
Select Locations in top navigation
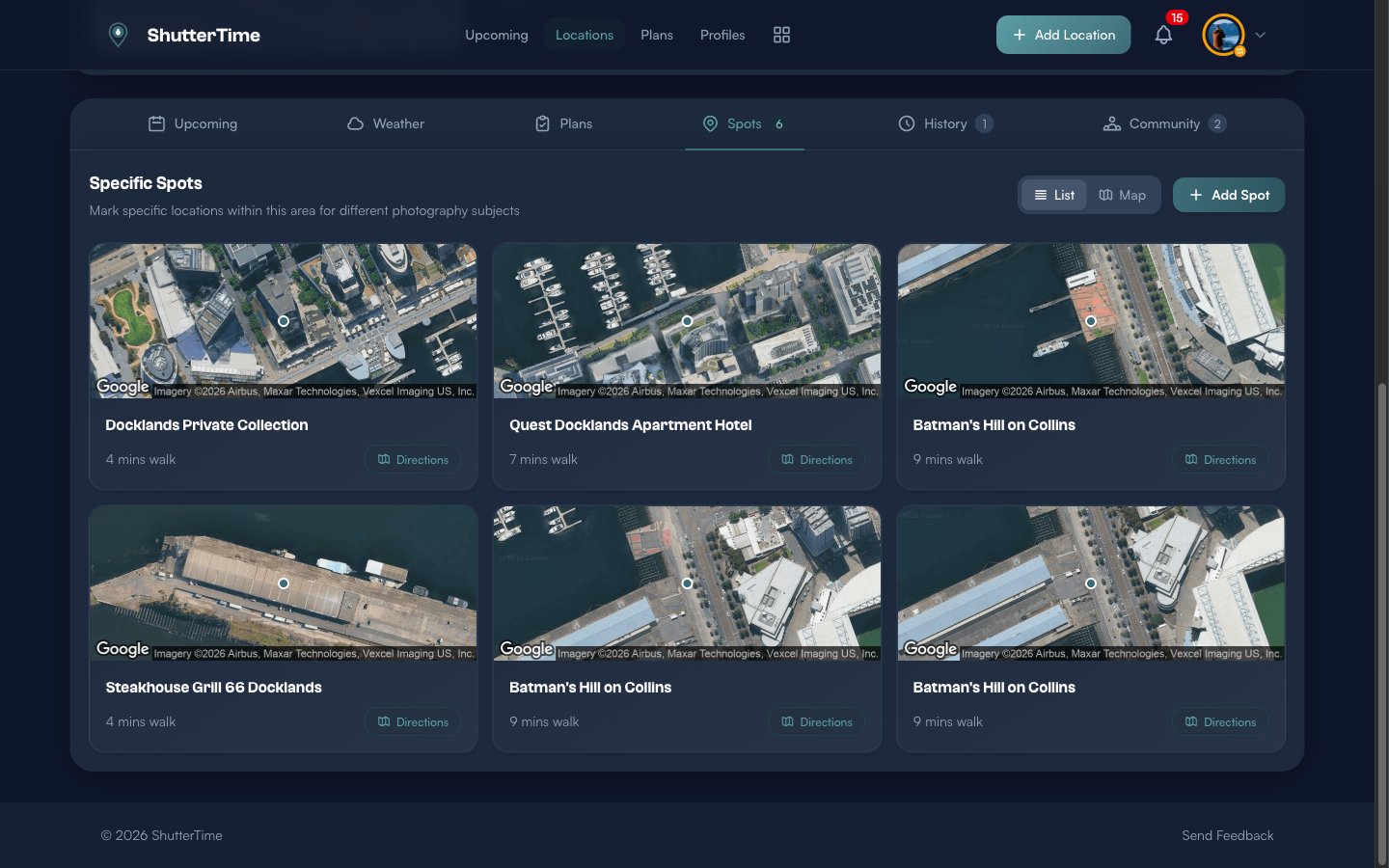pyautogui.click(x=585, y=35)
